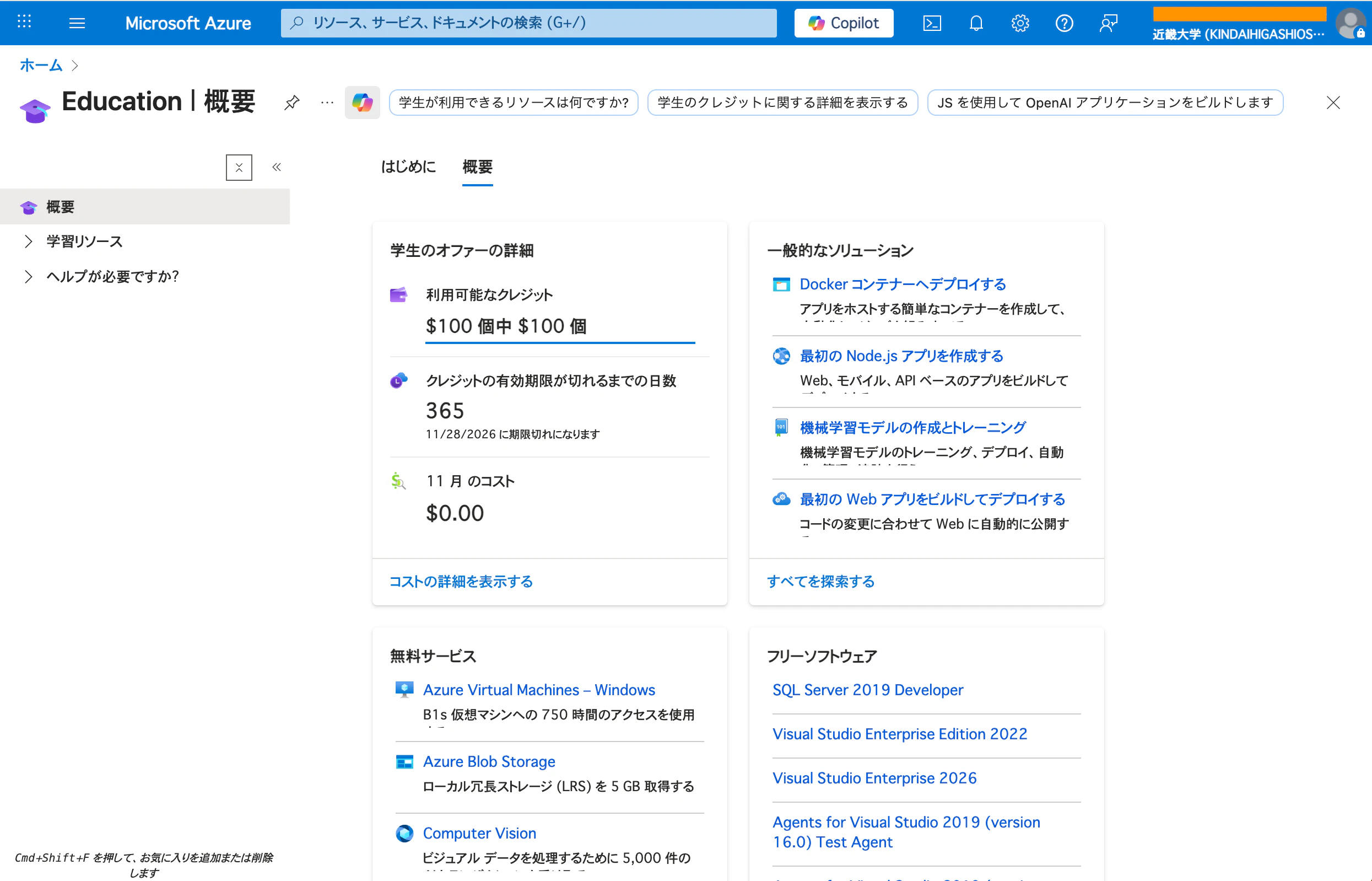Click the wallet icon for available credit

click(x=398, y=294)
